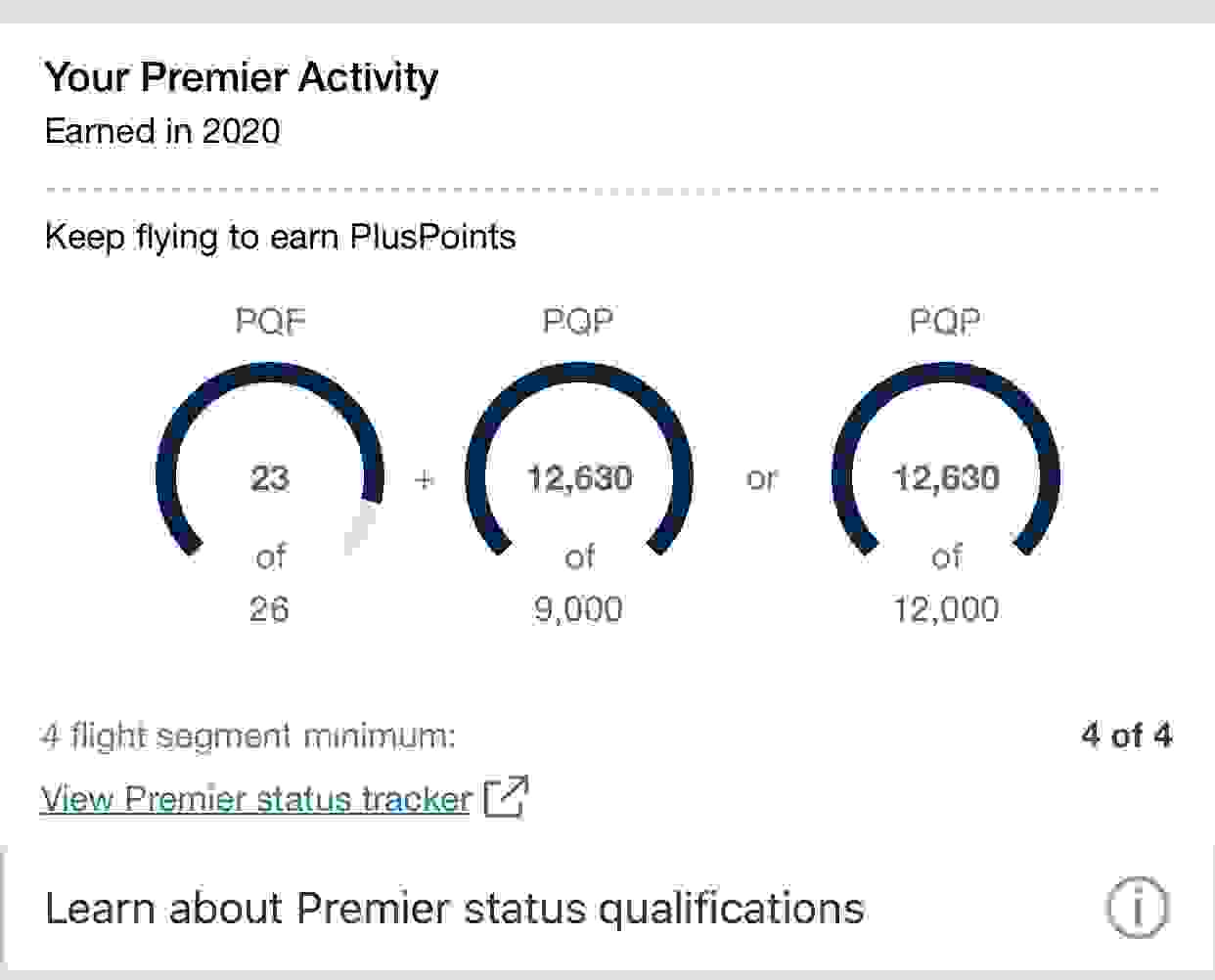
Task: Click the 4 of 4 segment count
Action: click(x=1126, y=735)
